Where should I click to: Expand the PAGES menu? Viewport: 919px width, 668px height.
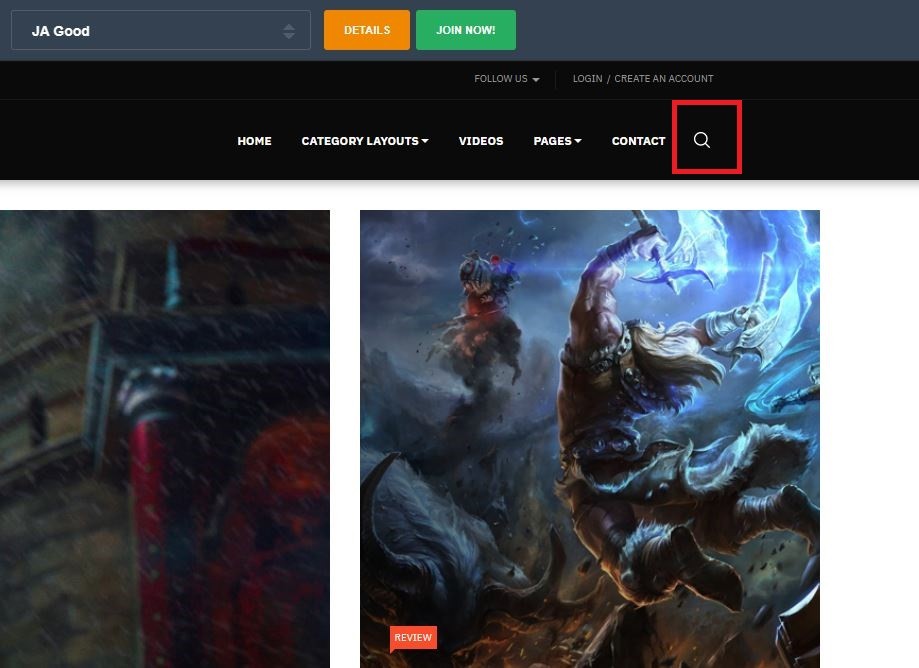[557, 141]
